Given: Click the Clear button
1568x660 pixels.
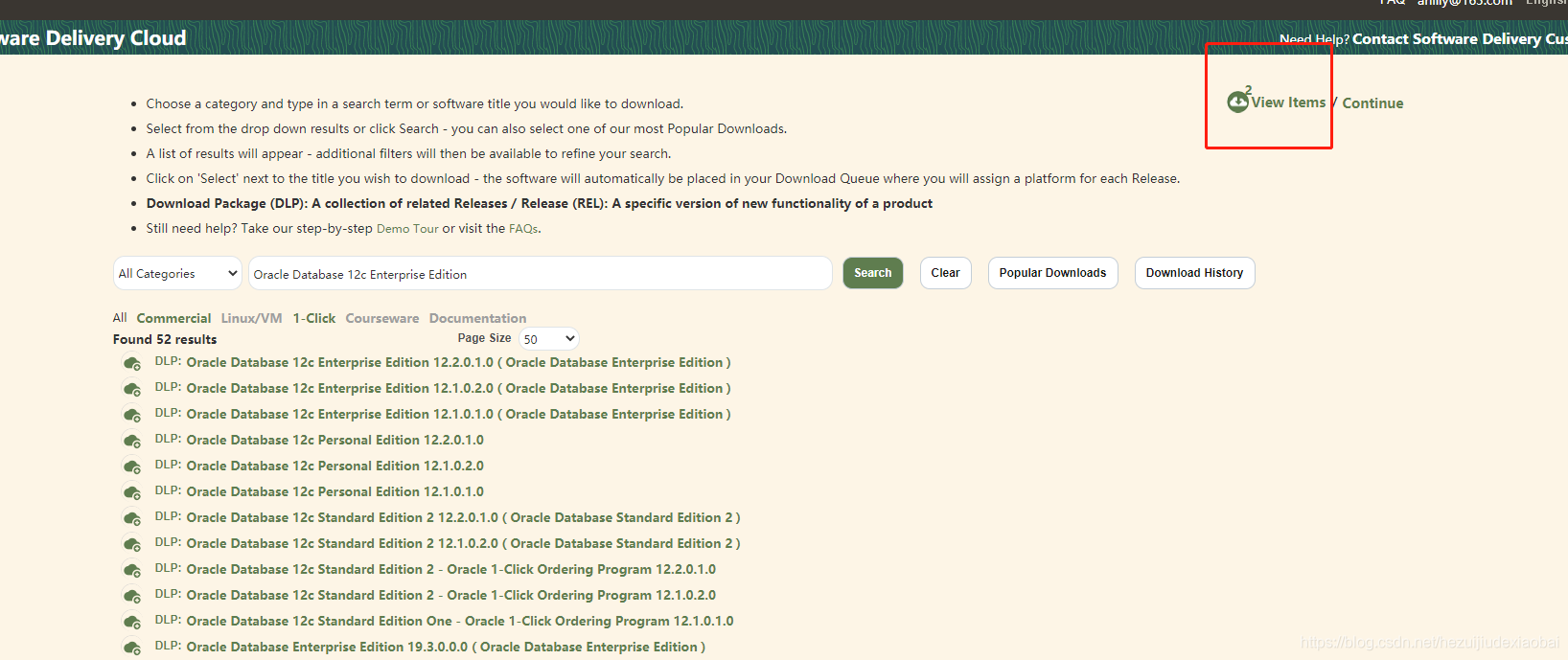Looking at the screenshot, I should coord(945,273).
